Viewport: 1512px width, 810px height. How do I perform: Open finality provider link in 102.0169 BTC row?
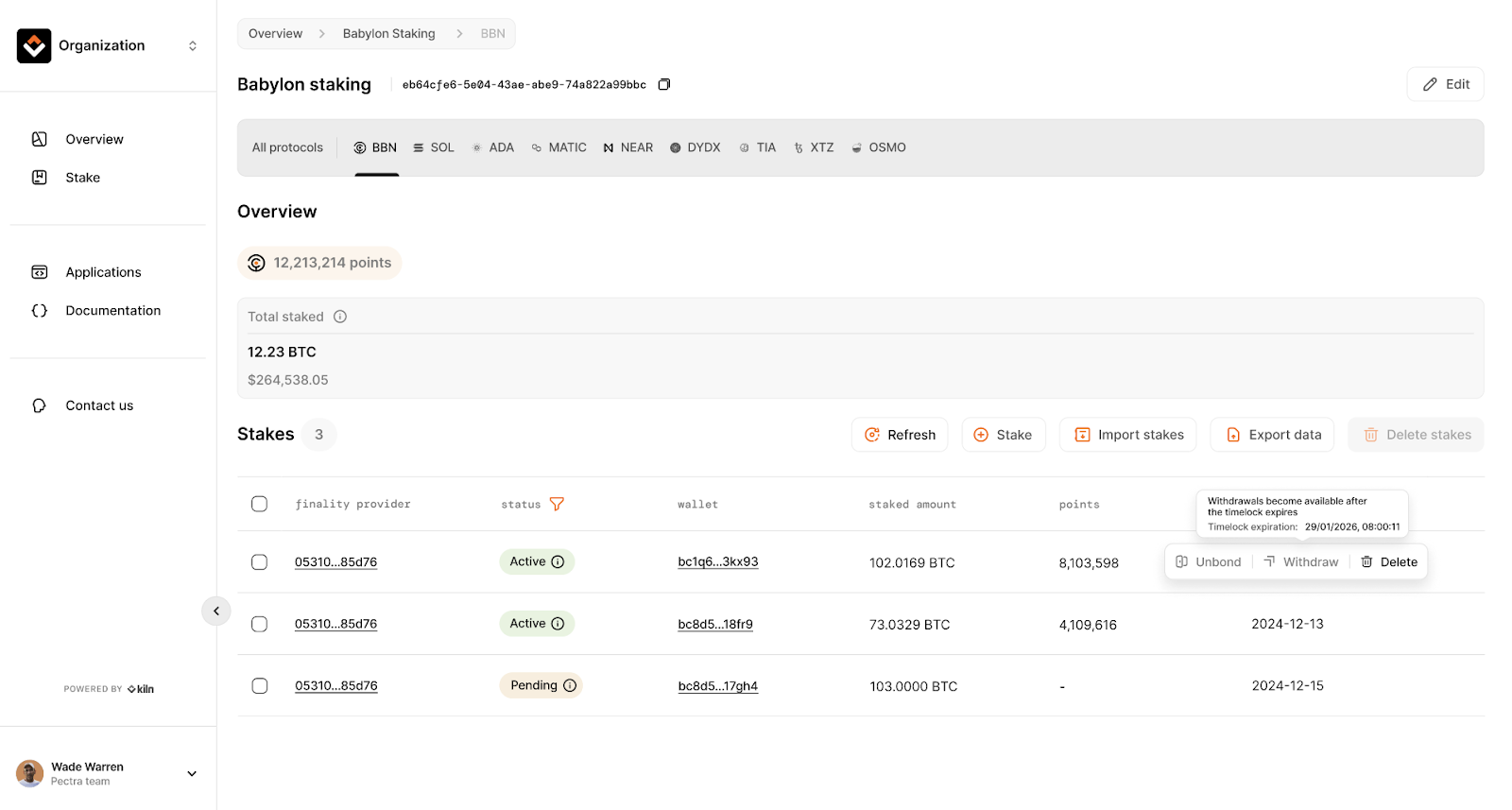pyautogui.click(x=335, y=562)
